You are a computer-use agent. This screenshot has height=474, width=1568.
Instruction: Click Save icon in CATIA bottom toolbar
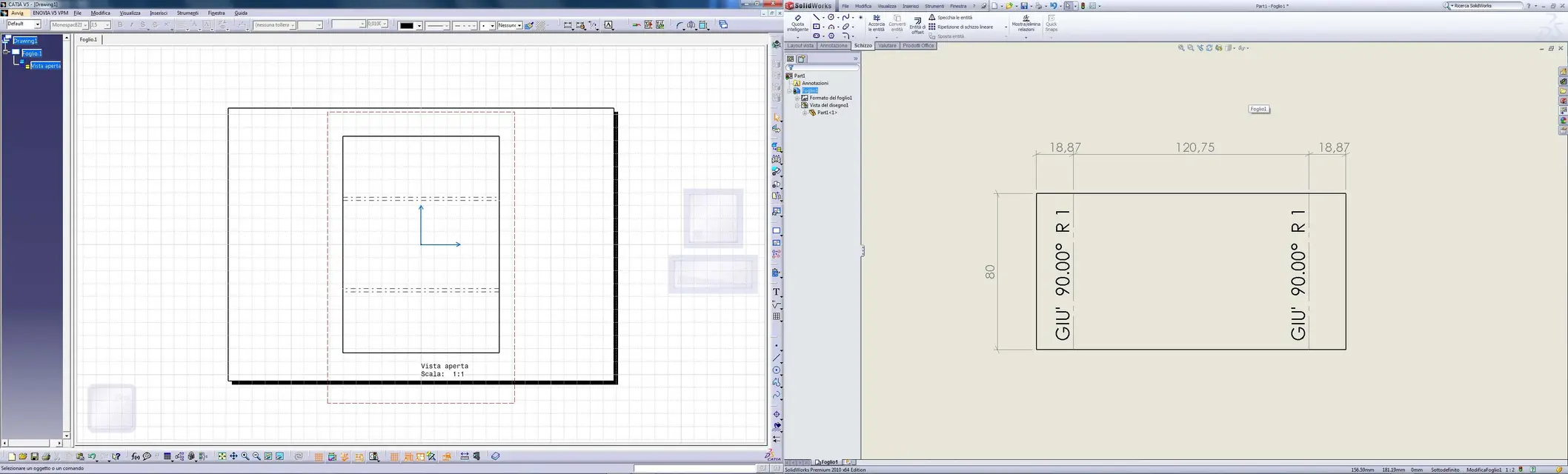[35, 456]
